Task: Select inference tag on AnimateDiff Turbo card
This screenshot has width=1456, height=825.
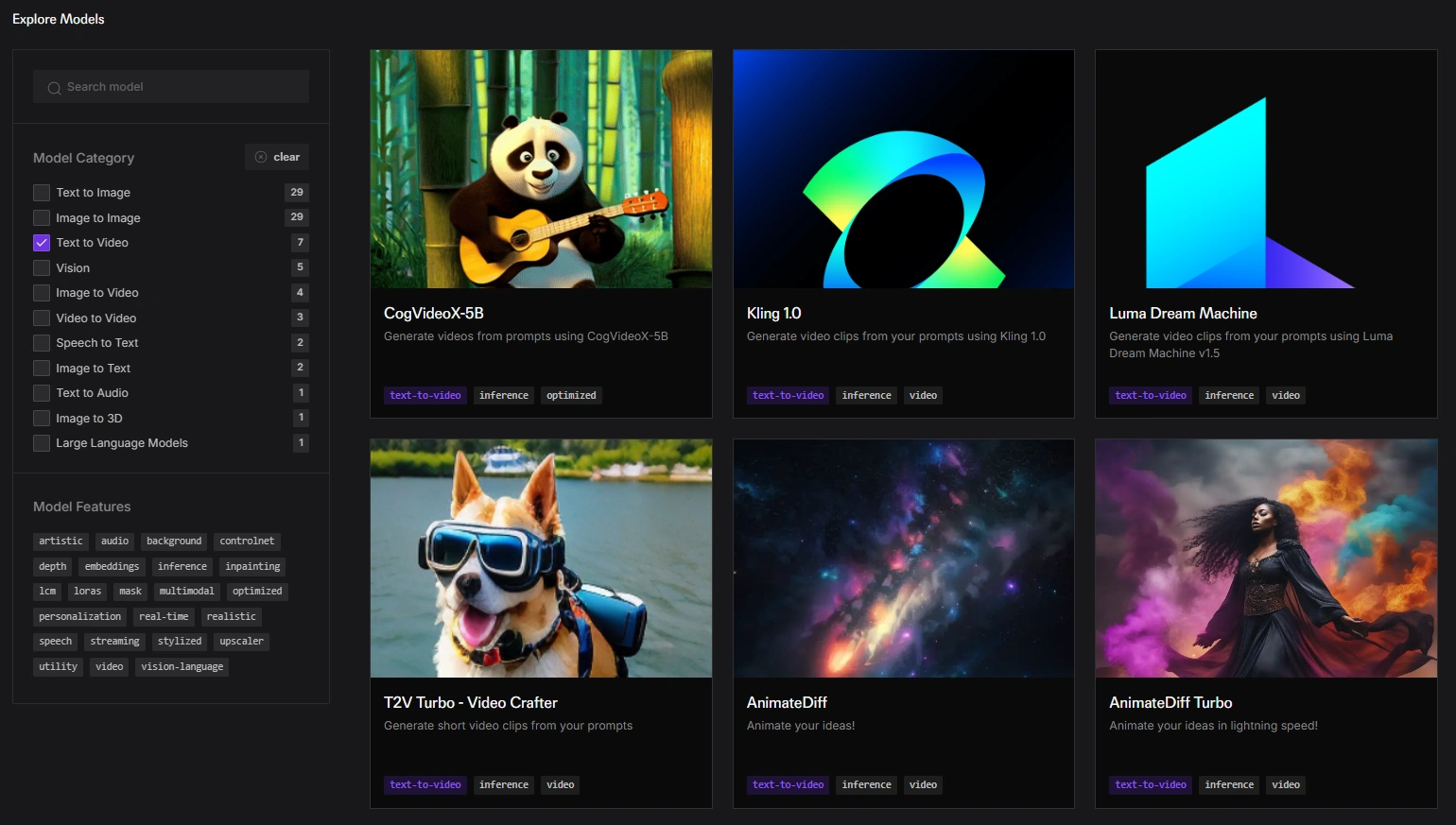Action: click(1229, 785)
